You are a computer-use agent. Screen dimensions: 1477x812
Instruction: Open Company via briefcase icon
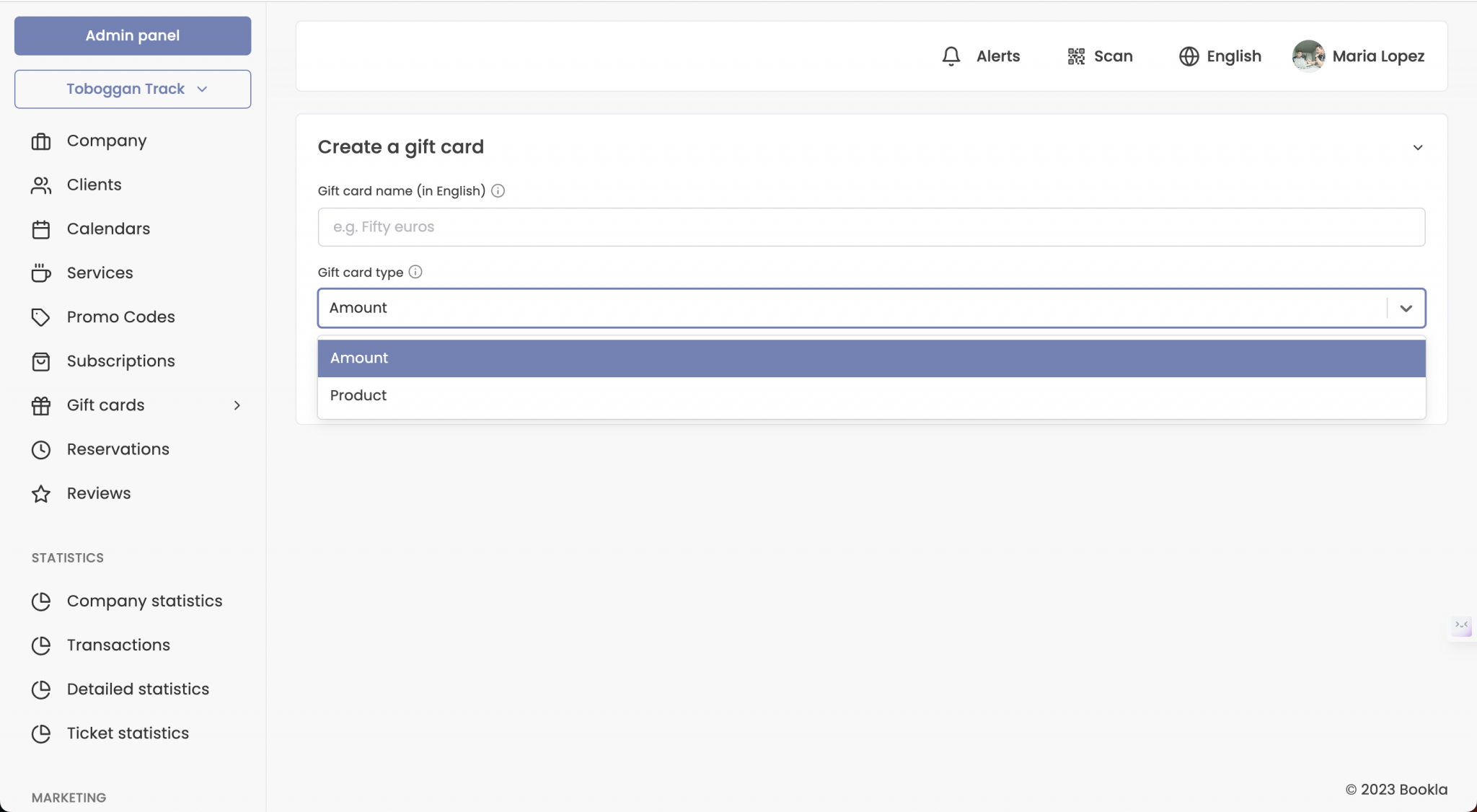(x=41, y=141)
